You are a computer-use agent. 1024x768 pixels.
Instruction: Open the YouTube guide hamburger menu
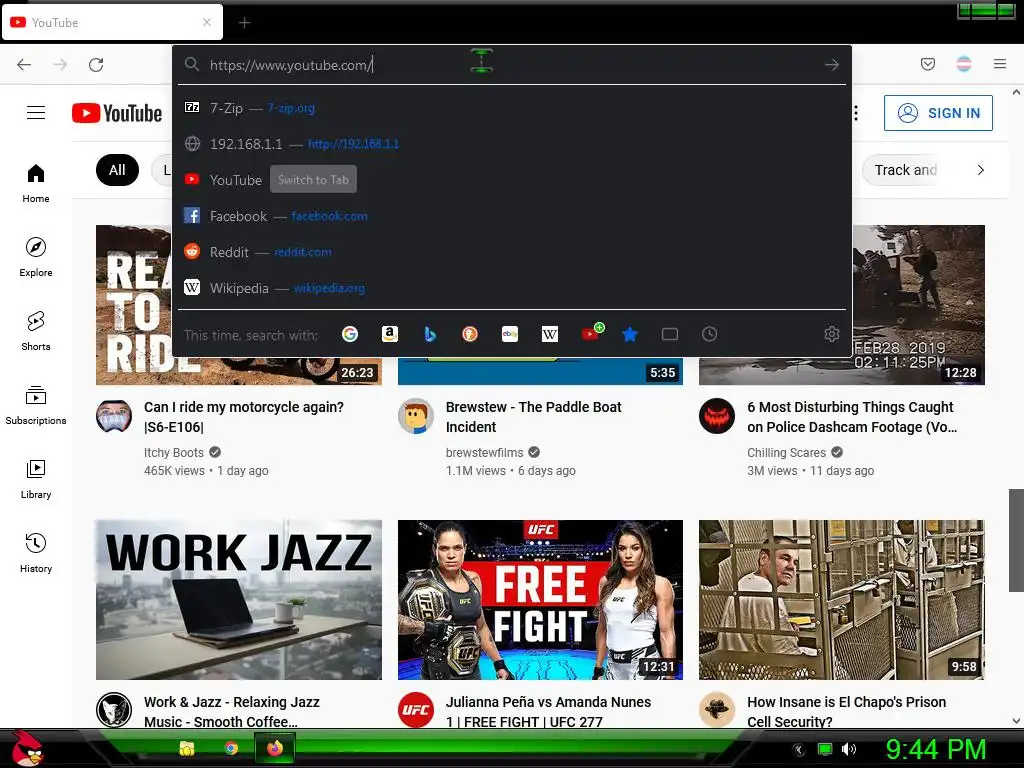[36, 113]
